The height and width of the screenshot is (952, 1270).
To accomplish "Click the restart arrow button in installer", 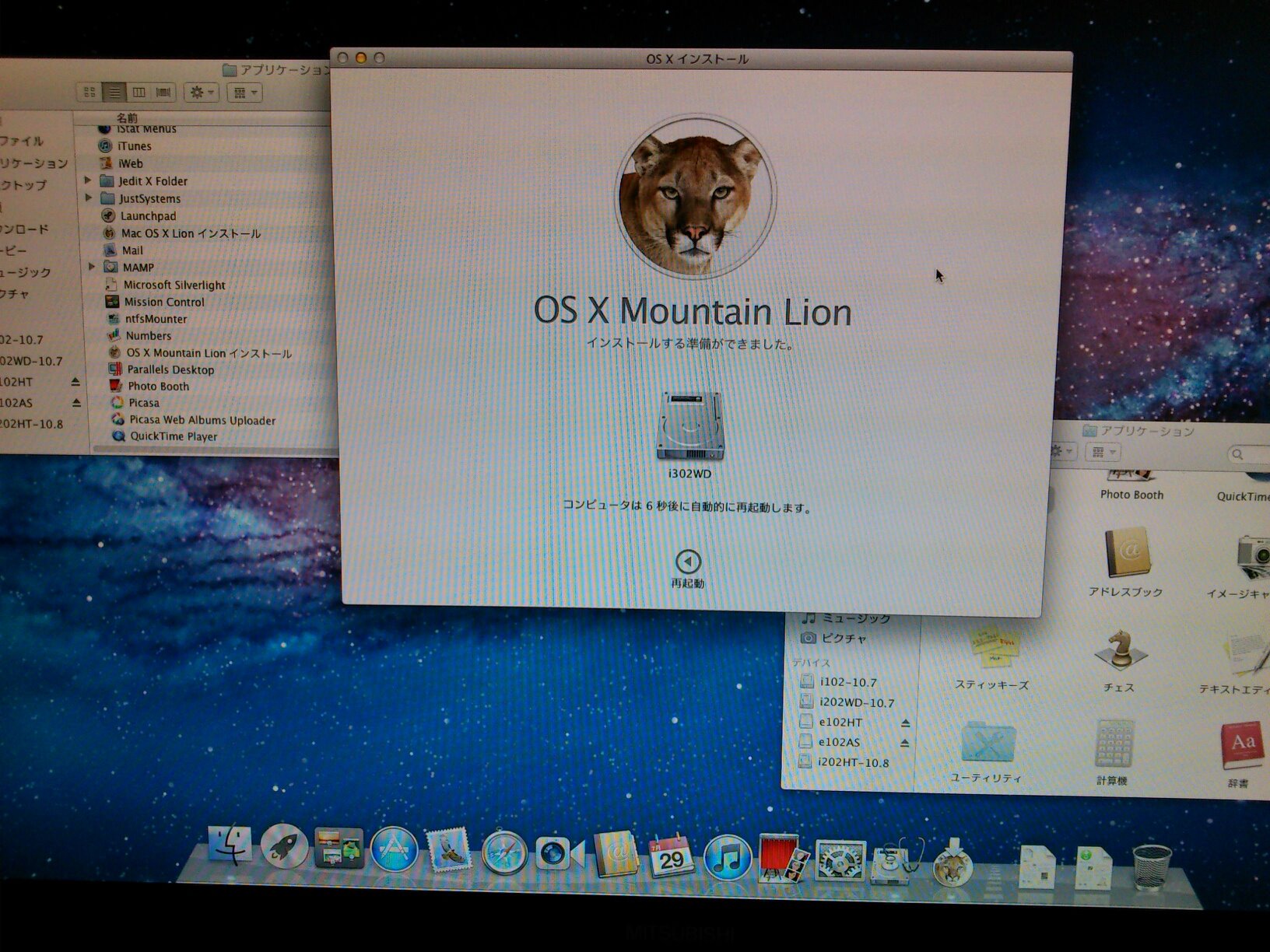I will pos(688,561).
